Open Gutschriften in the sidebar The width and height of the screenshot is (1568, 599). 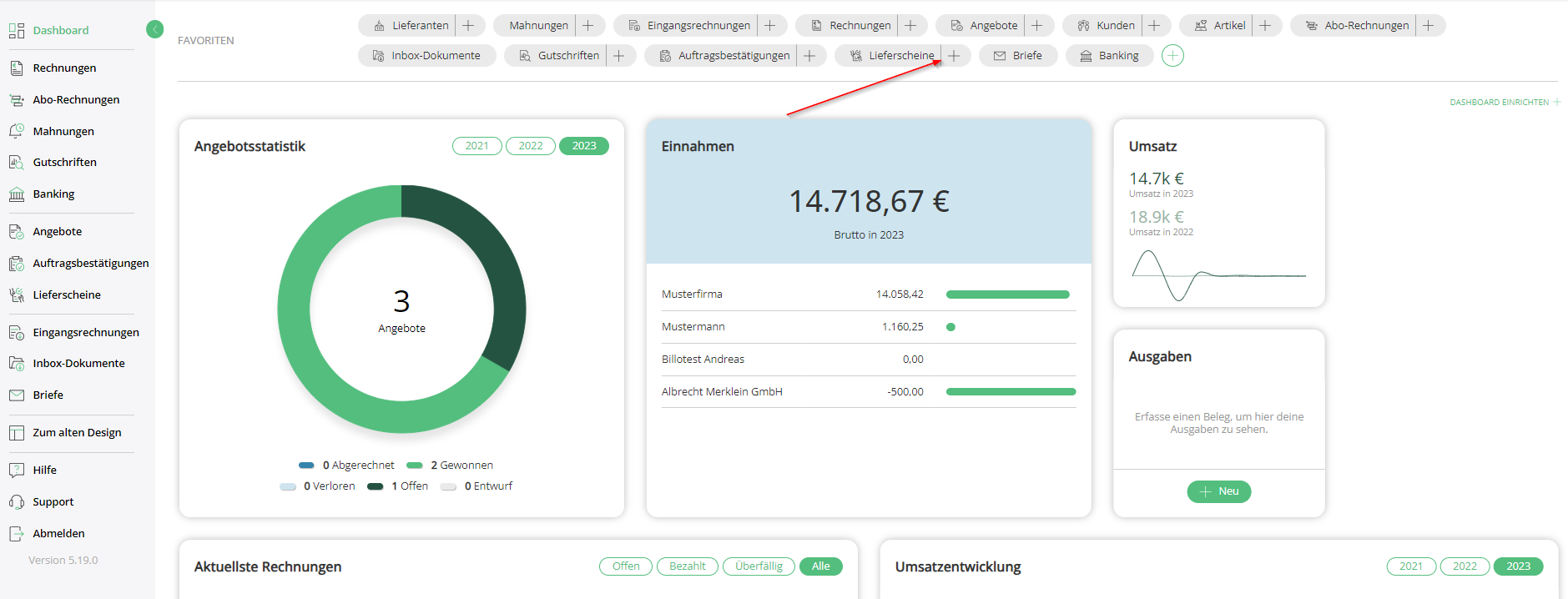pos(64,163)
